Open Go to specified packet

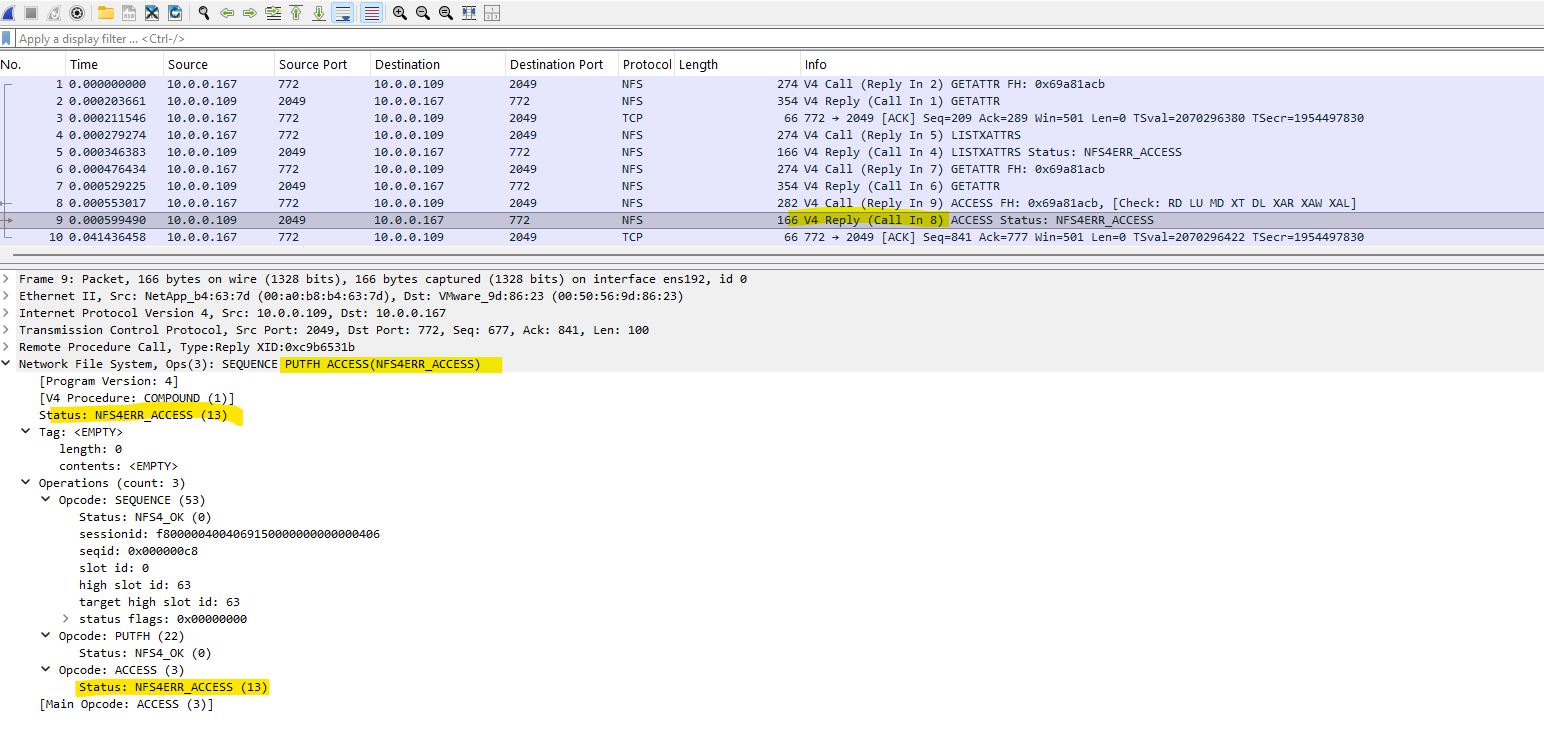pos(273,13)
